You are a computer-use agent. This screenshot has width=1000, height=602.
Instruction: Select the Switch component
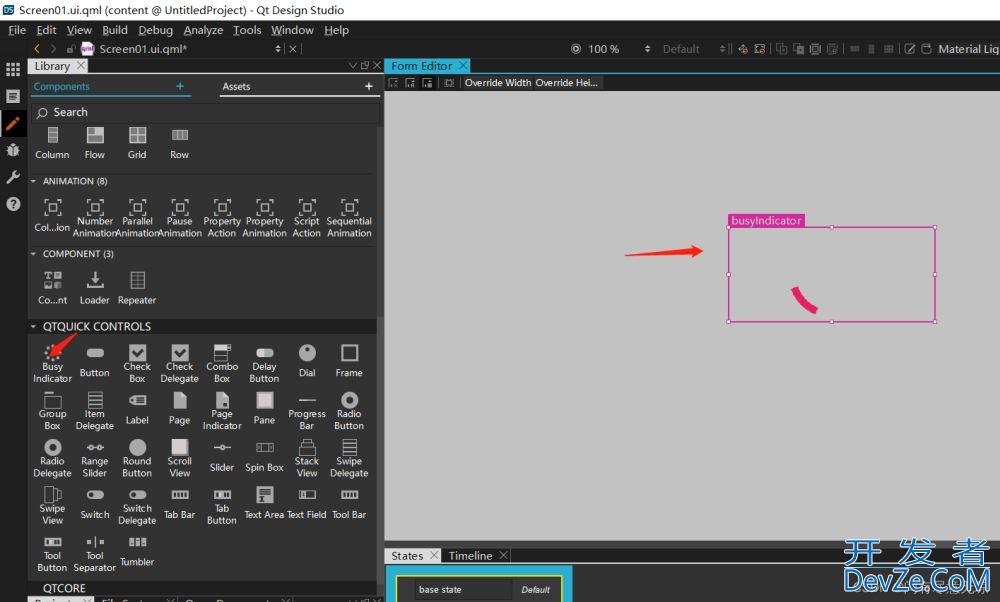[x=95, y=504]
